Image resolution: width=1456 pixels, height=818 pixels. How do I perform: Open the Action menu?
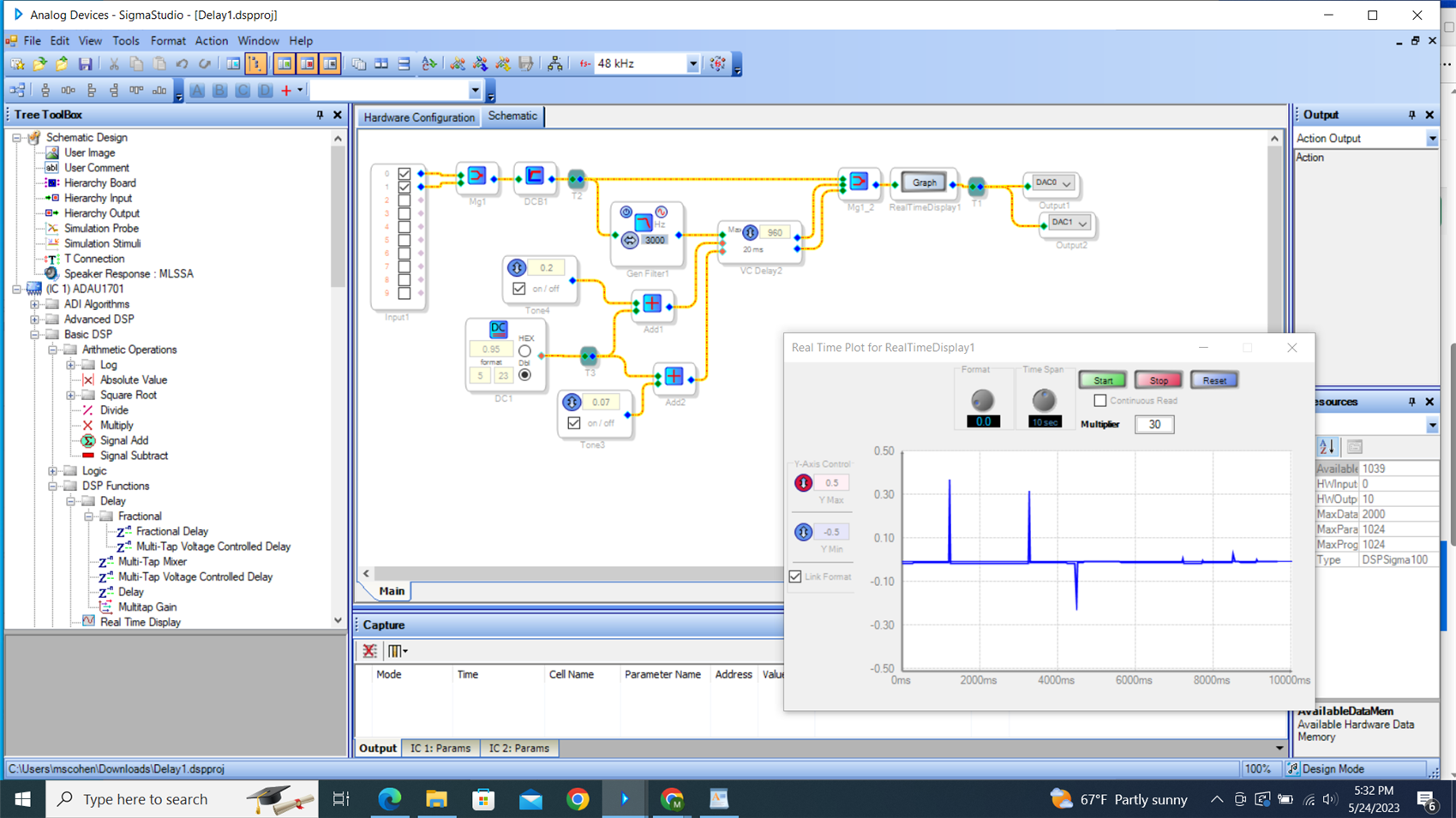coord(211,40)
